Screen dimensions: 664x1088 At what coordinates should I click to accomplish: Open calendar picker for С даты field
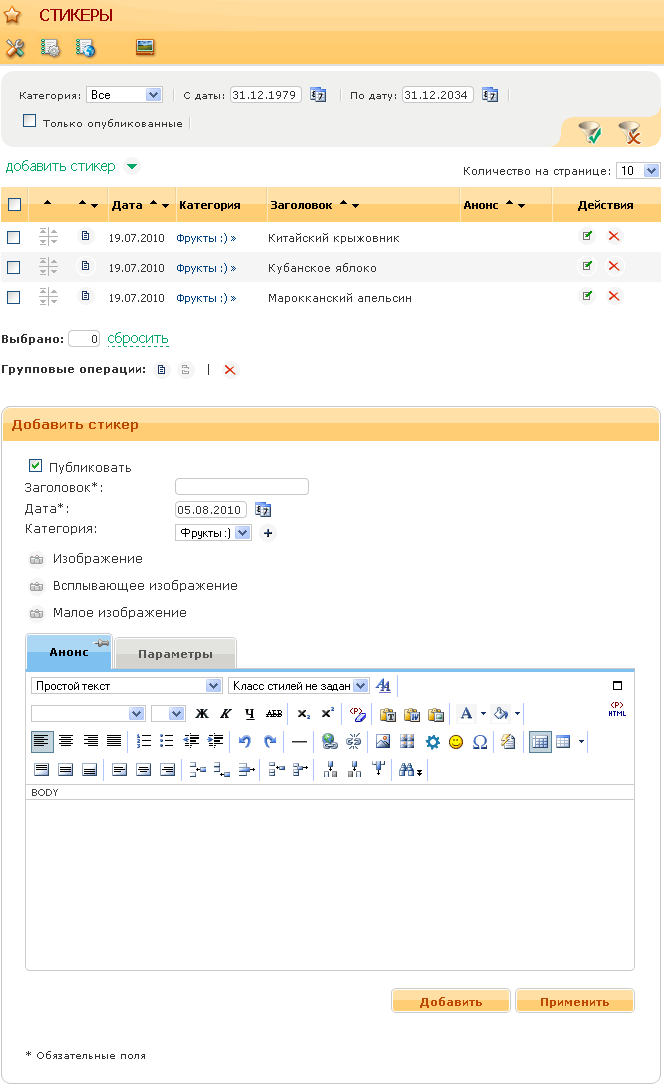[318, 95]
